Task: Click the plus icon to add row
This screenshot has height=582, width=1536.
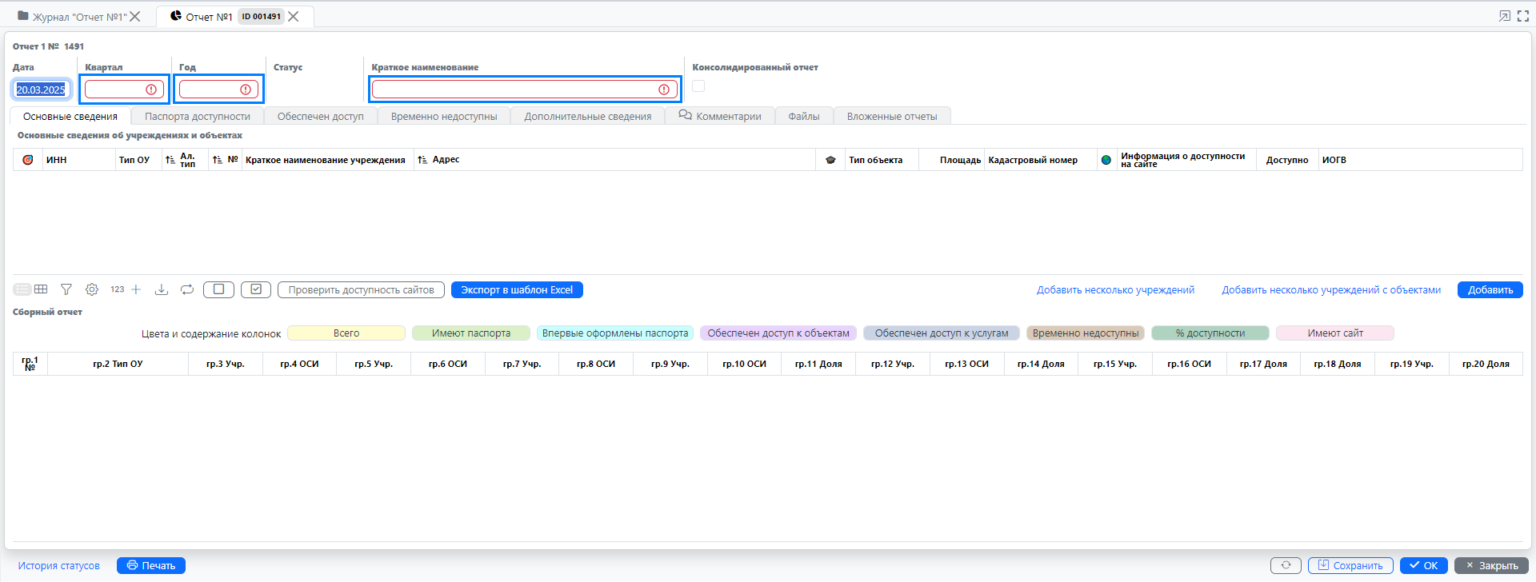Action: point(137,290)
